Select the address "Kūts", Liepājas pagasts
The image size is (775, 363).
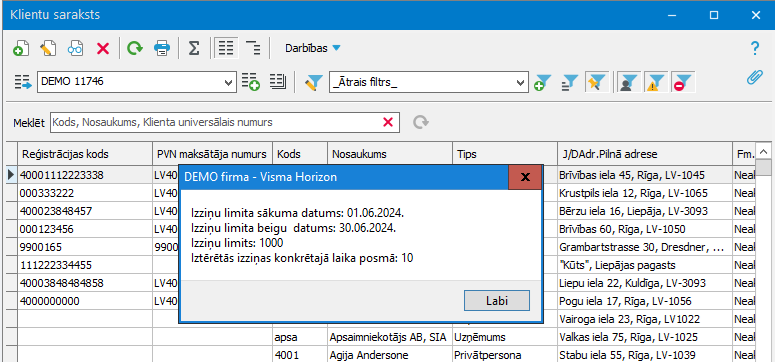[645, 265]
